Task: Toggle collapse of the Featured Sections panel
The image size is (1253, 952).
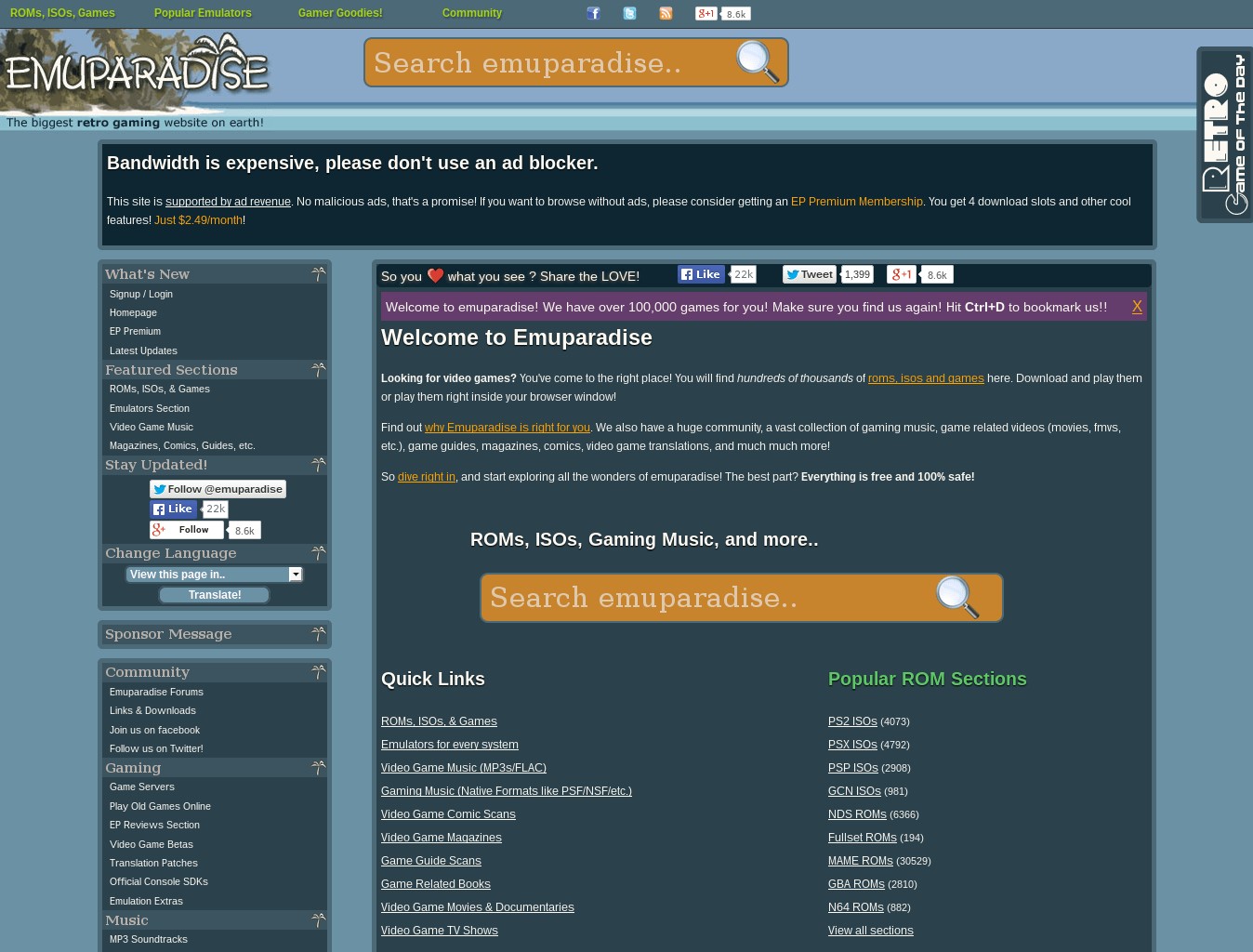Action: [318, 369]
